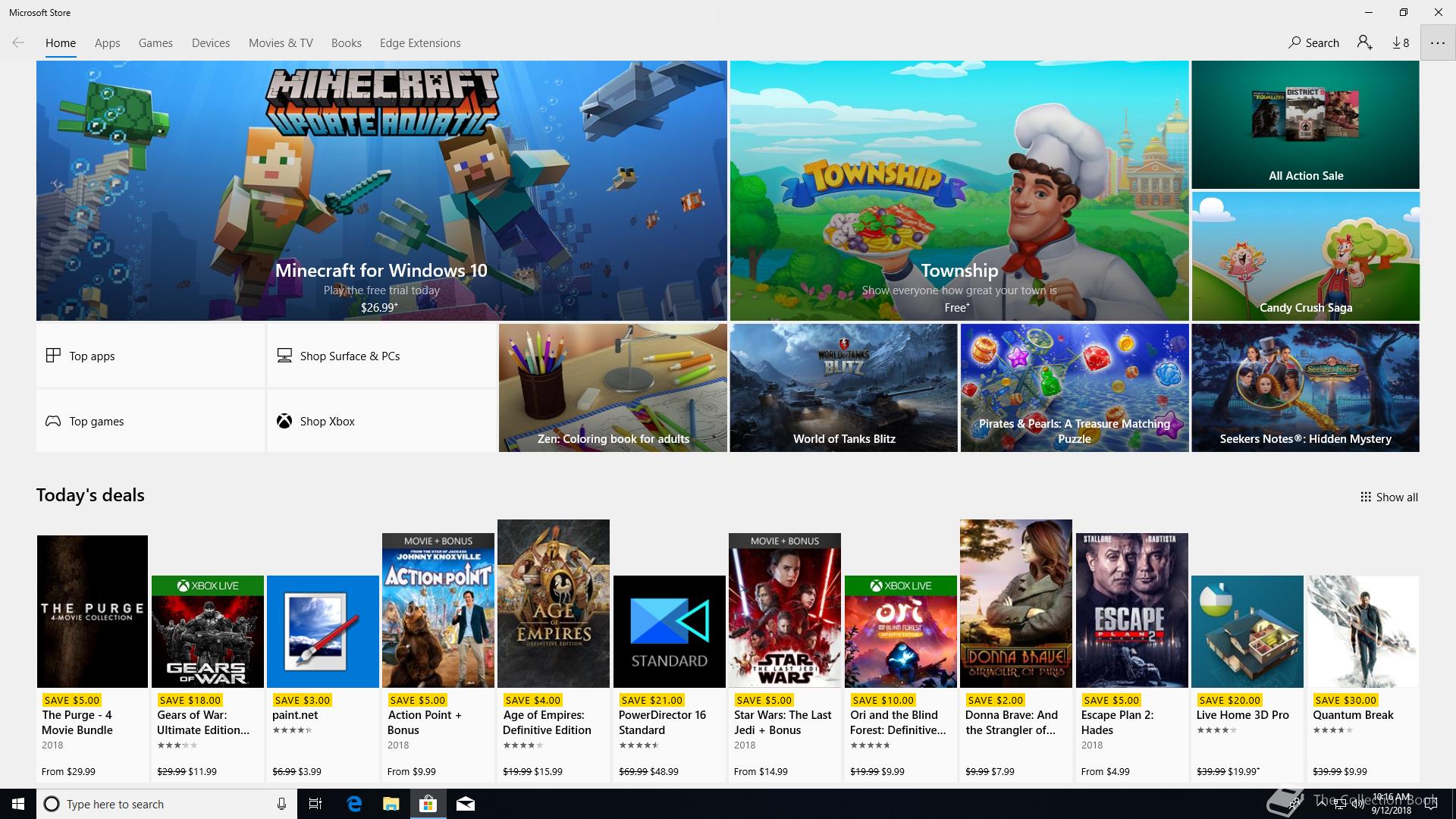Click the Shop Xbox logo icon

284,421
